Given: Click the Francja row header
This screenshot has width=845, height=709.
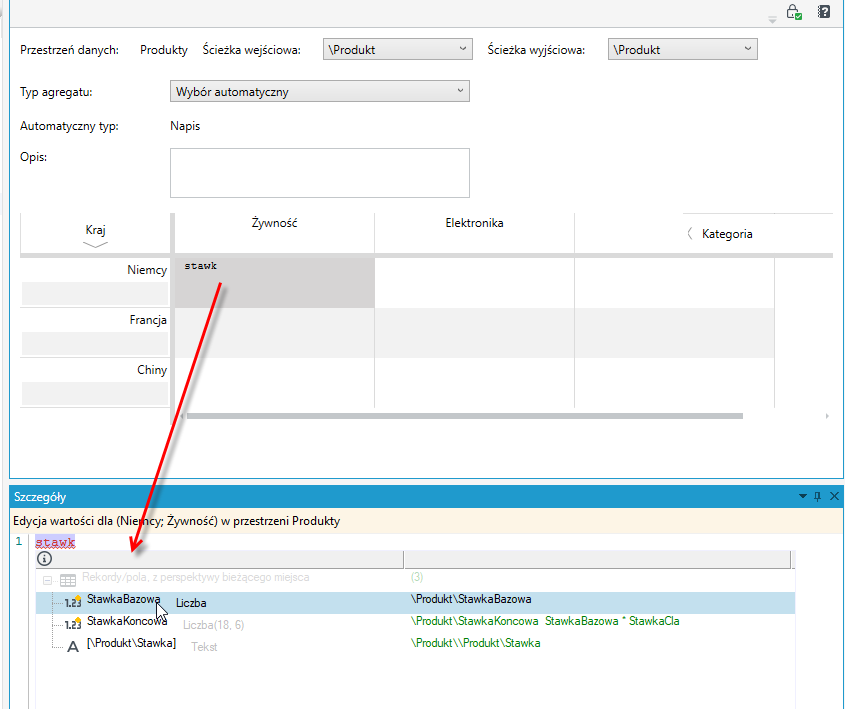Looking at the screenshot, I should [148, 320].
